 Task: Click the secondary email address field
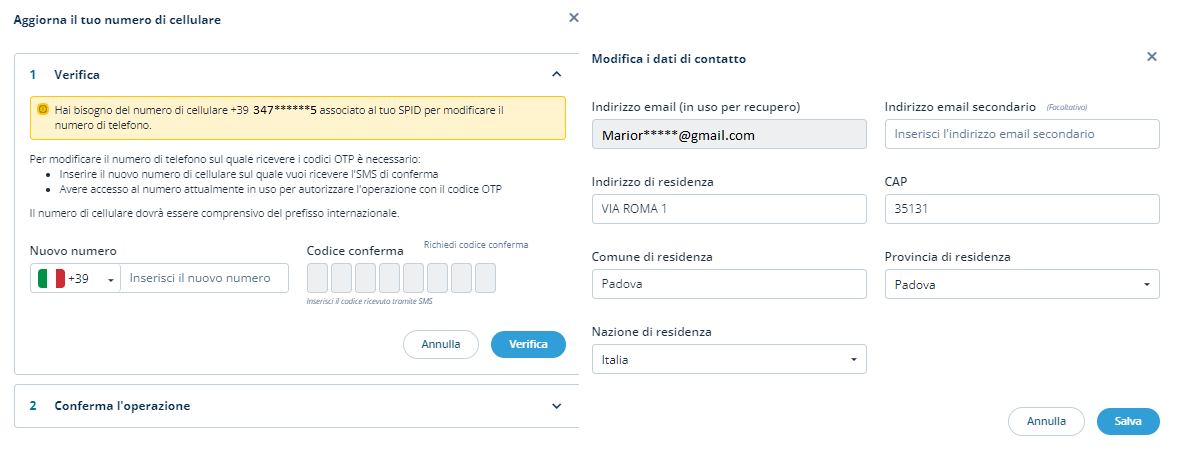[1022, 134]
